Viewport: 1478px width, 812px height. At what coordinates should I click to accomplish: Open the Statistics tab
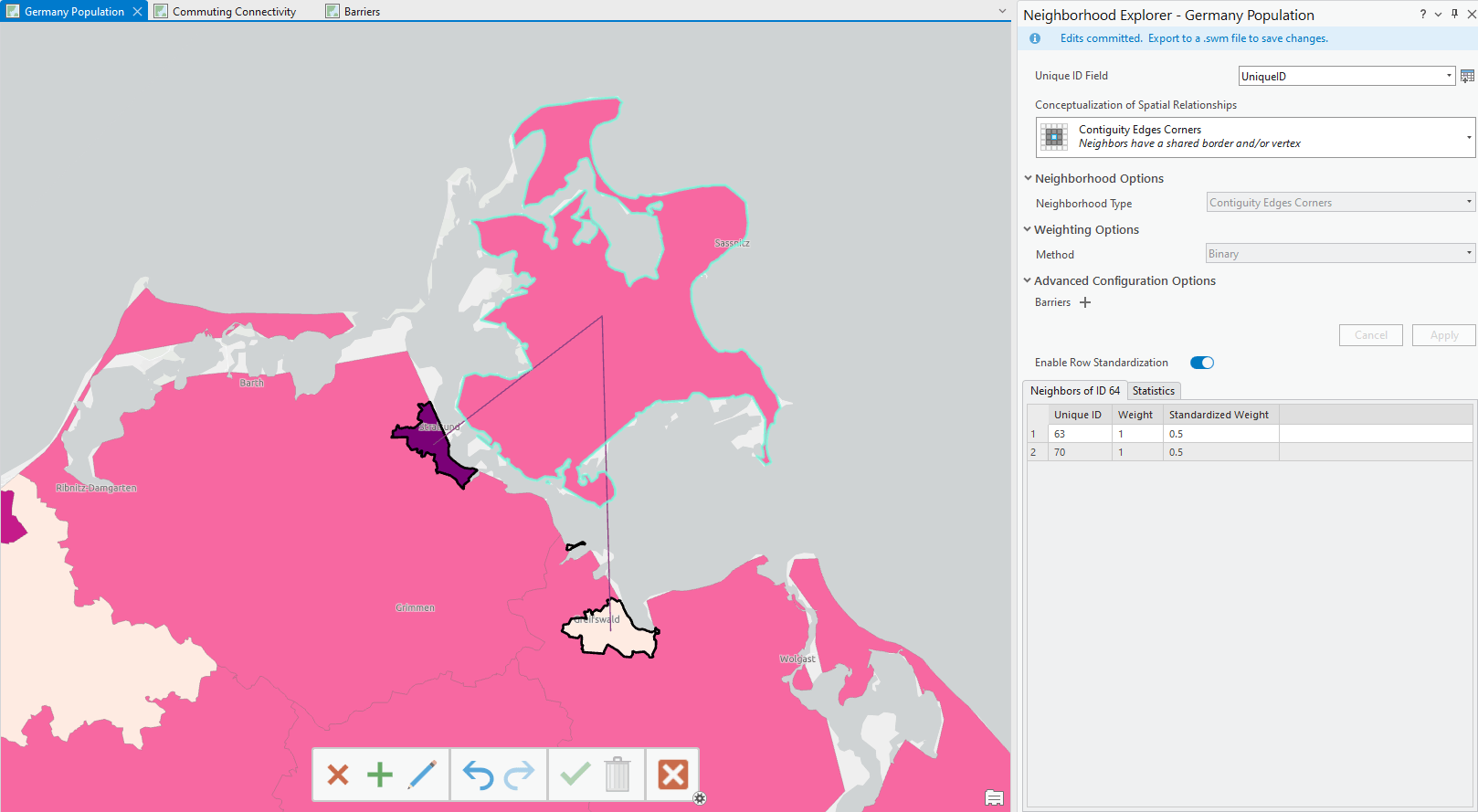click(x=1154, y=391)
